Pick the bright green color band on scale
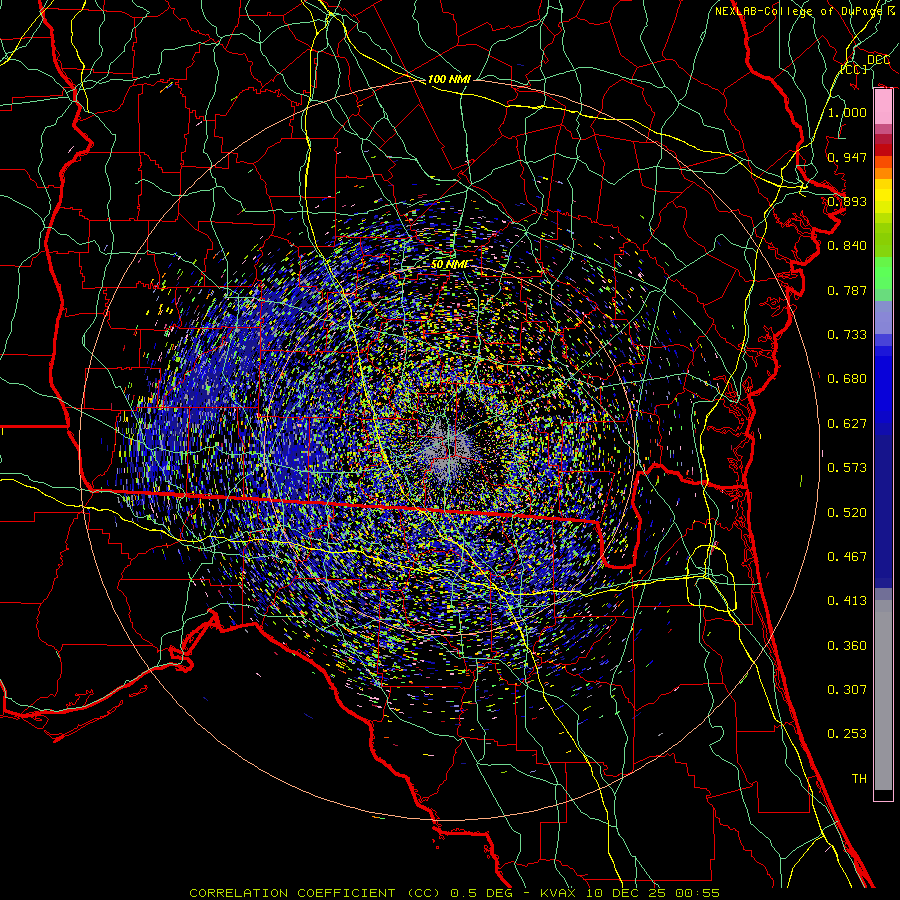This screenshot has width=900, height=900. point(883,273)
